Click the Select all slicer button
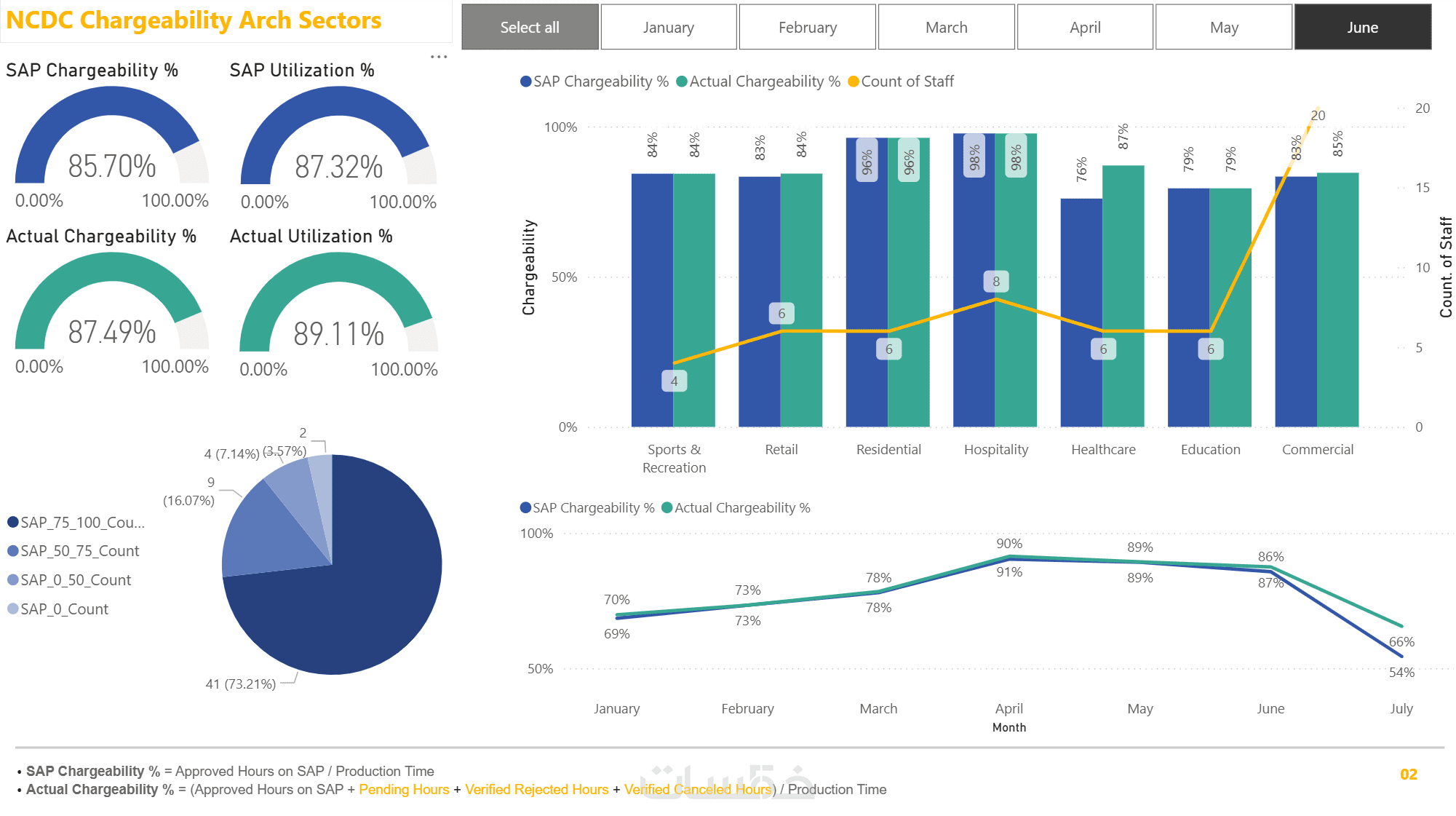The width and height of the screenshot is (1456, 816). (x=530, y=28)
